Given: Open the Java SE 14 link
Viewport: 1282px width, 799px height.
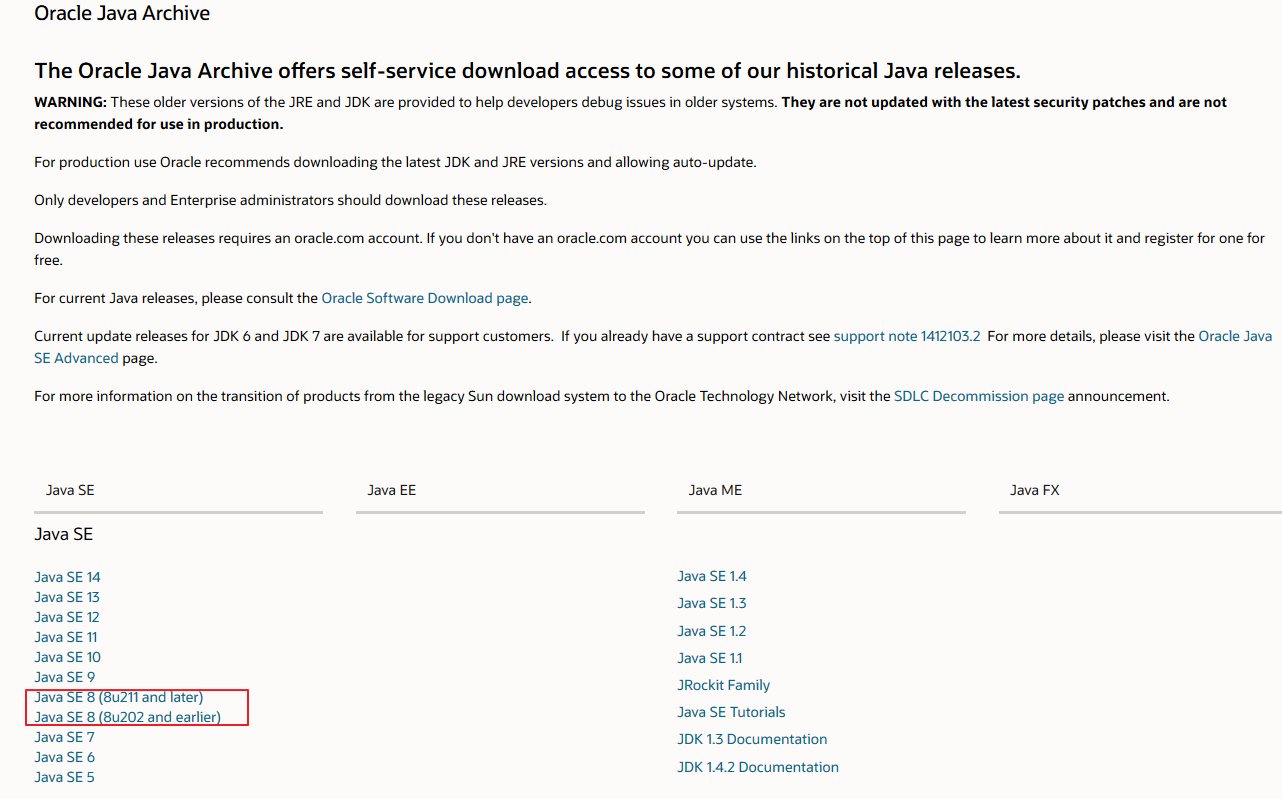Looking at the screenshot, I should coord(67,577).
